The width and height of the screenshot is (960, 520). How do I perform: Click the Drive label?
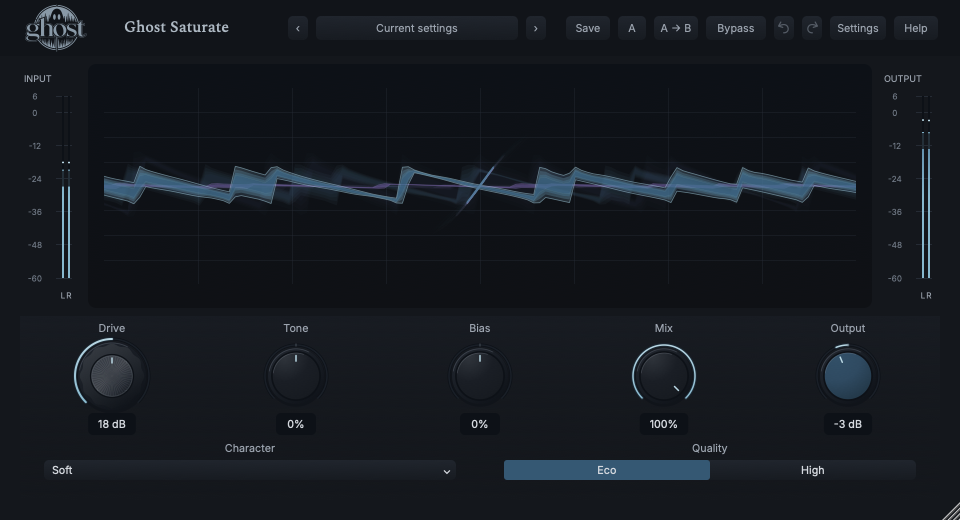click(111, 328)
